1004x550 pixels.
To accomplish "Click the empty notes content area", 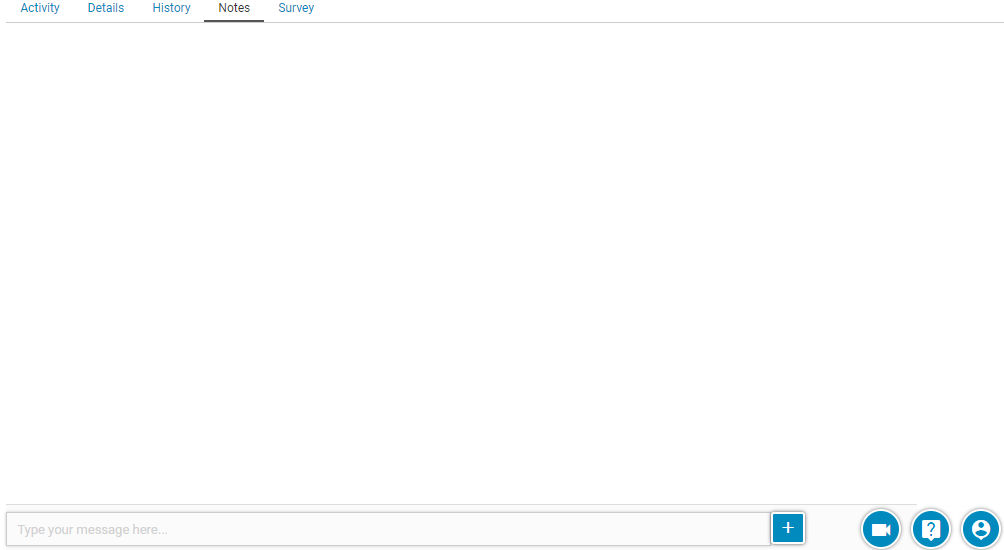I will pyautogui.click(x=500, y=260).
